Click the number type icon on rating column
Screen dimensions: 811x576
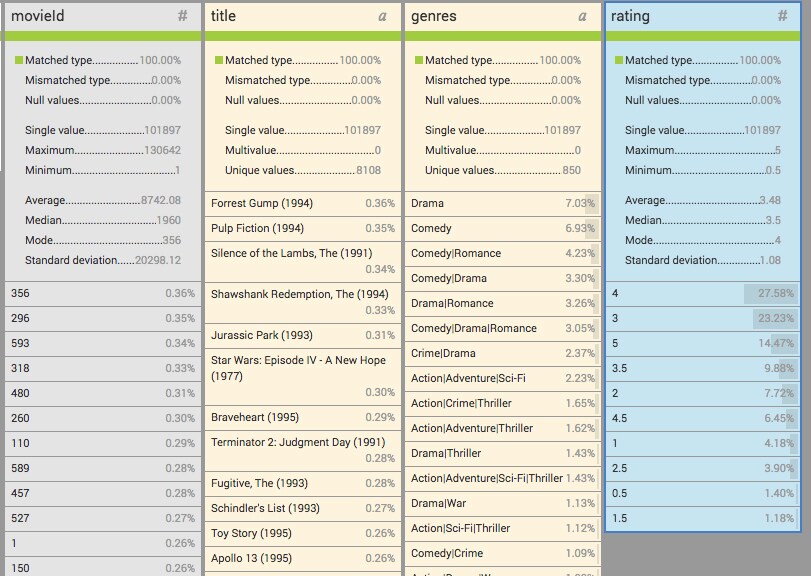[x=782, y=16]
